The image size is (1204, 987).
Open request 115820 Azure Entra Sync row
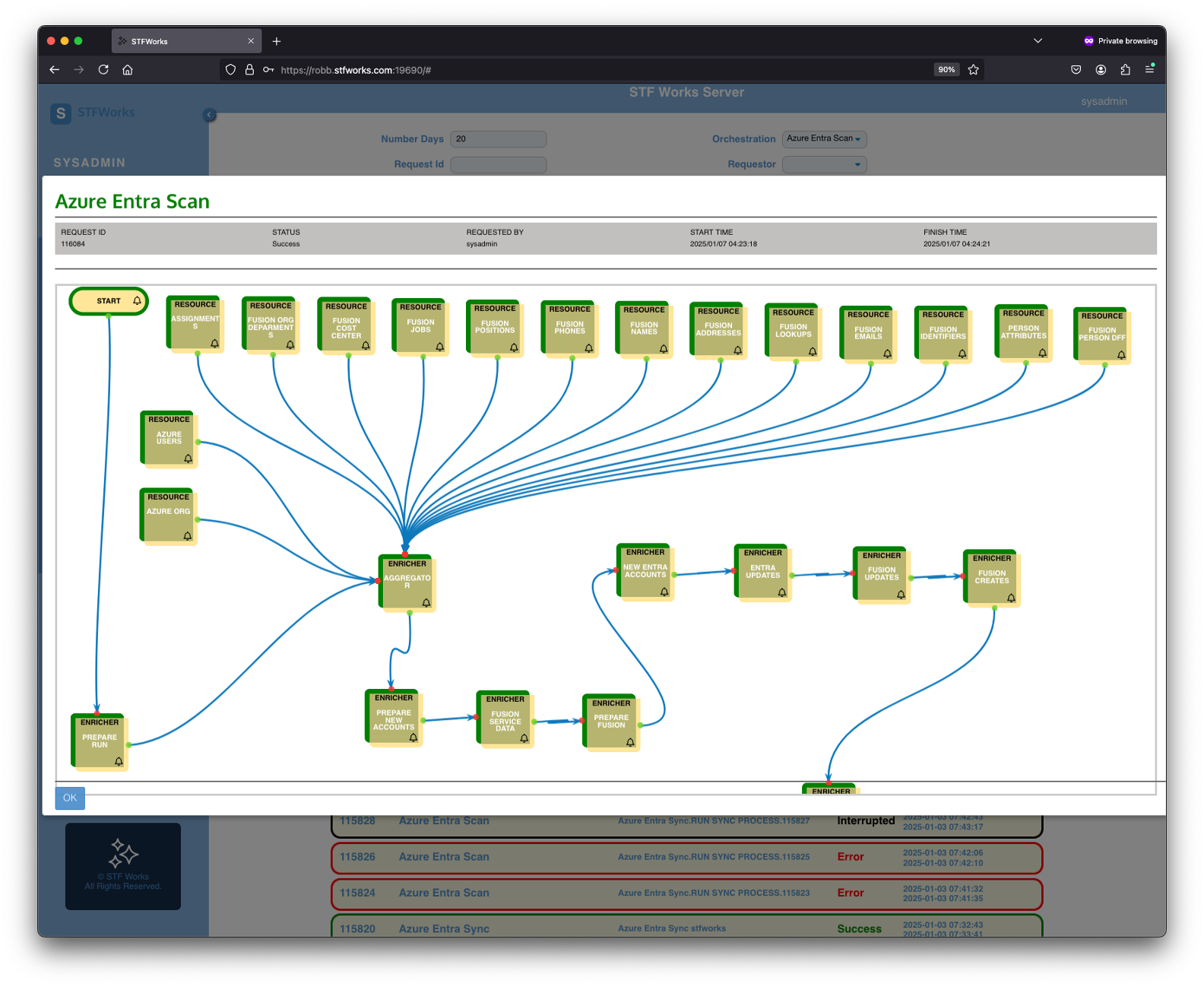pos(687,926)
